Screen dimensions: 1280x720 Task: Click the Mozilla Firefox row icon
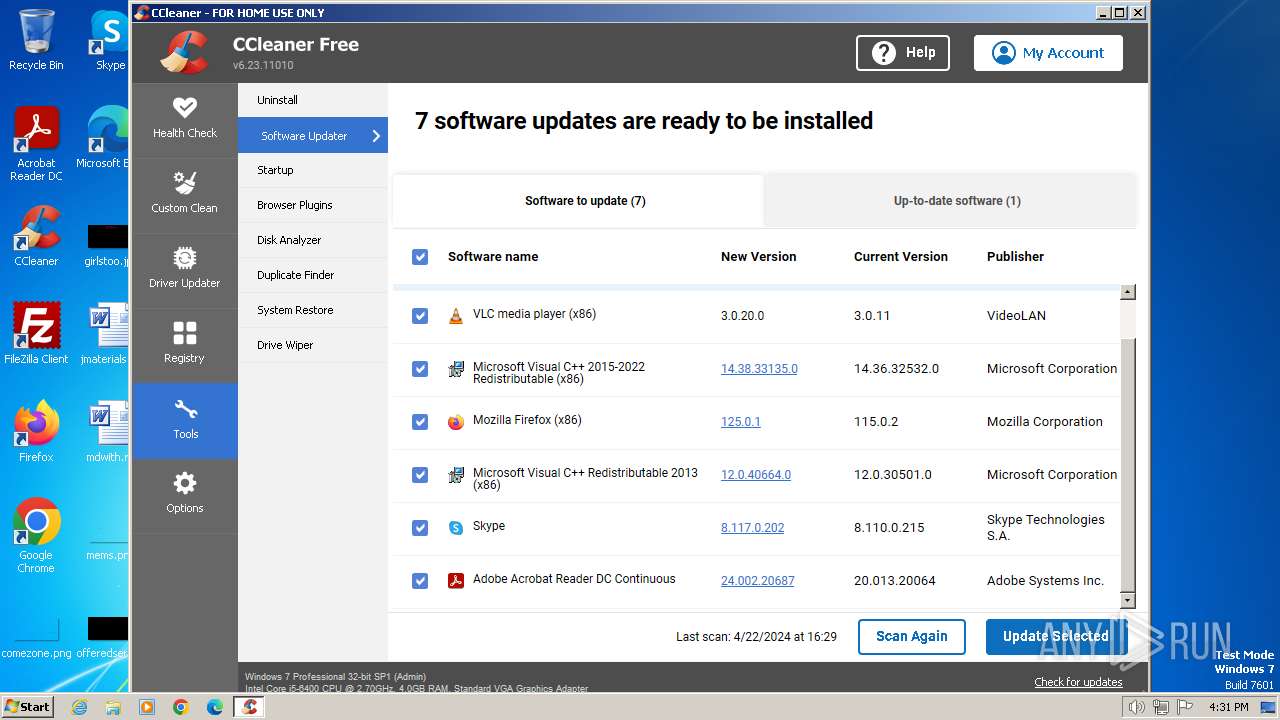[456, 422]
